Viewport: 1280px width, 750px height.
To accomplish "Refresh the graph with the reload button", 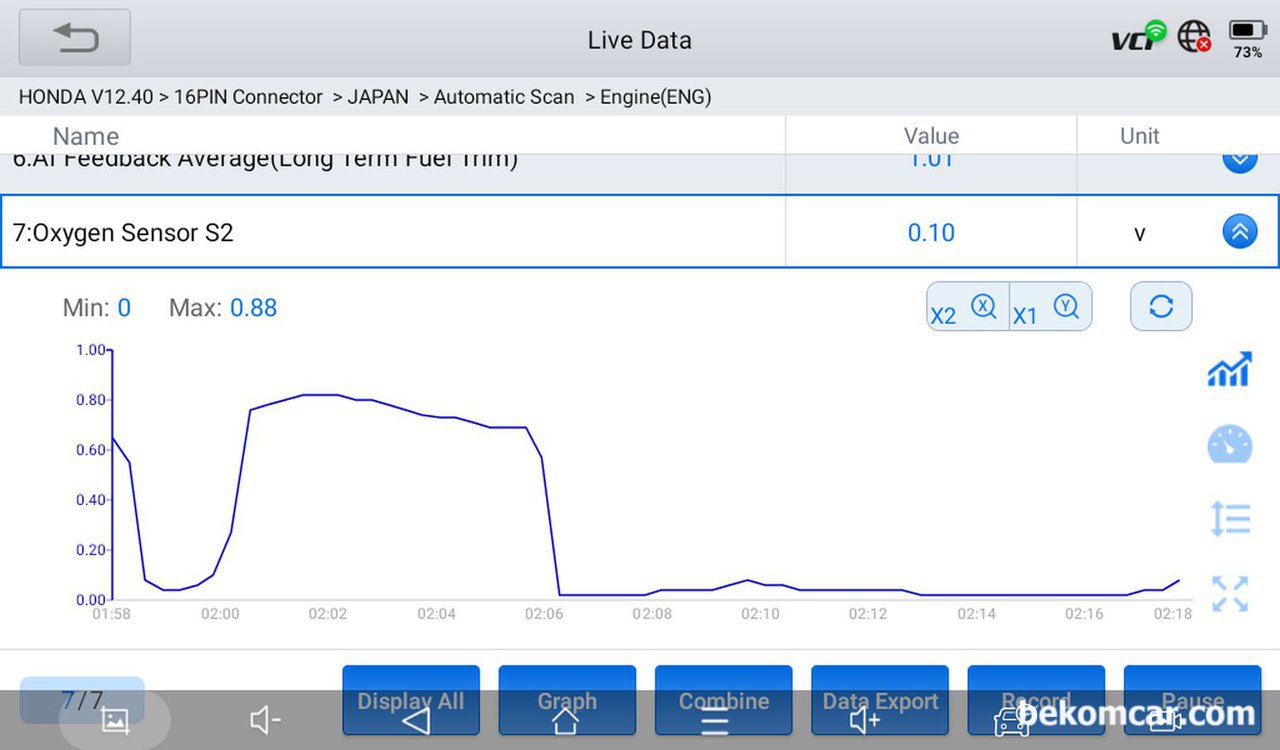I will coord(1161,306).
